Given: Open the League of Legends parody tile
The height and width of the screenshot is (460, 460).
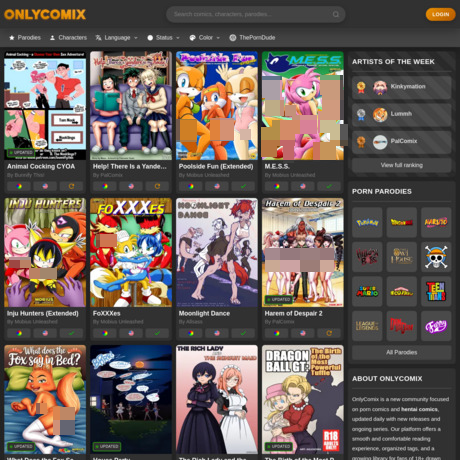Looking at the screenshot, I should click(367, 326).
